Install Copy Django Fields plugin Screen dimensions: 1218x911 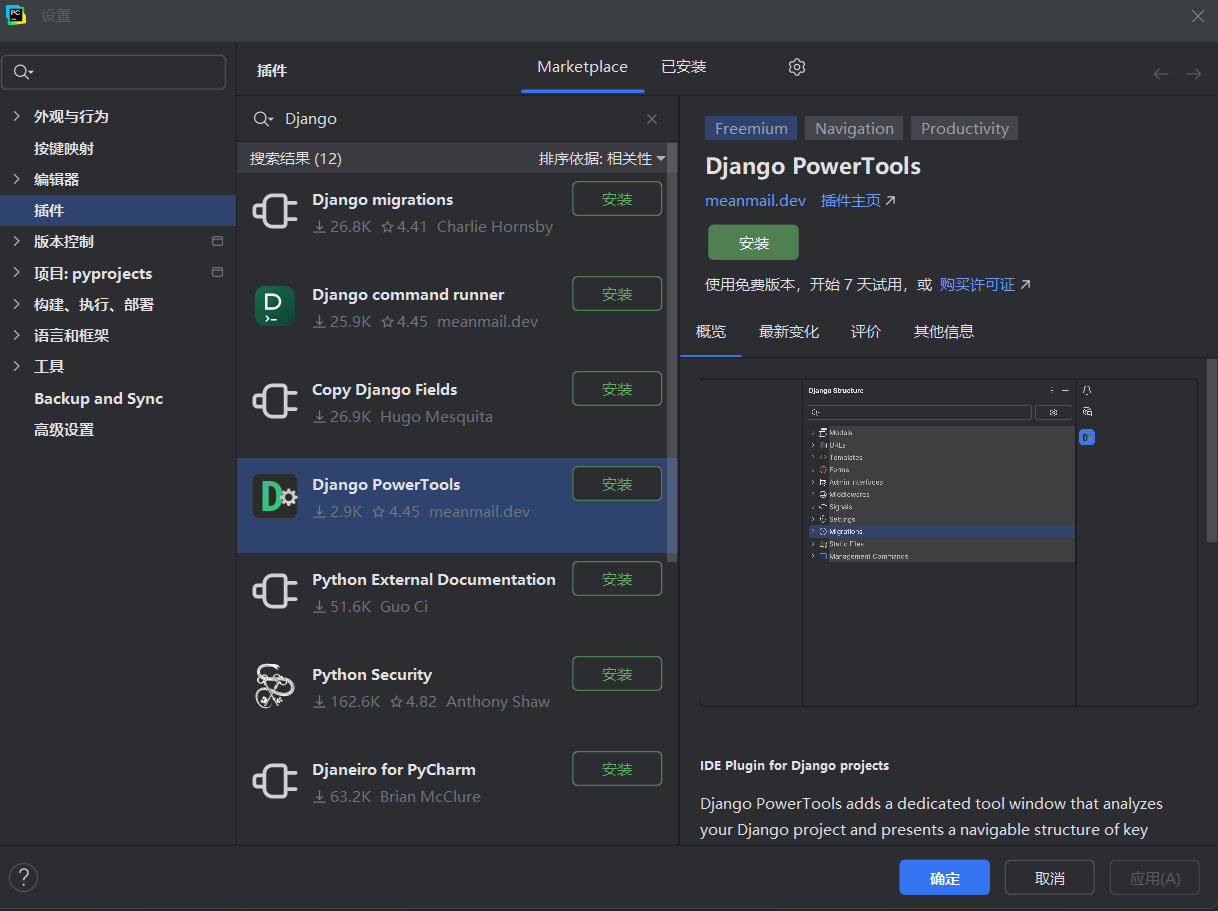click(617, 389)
